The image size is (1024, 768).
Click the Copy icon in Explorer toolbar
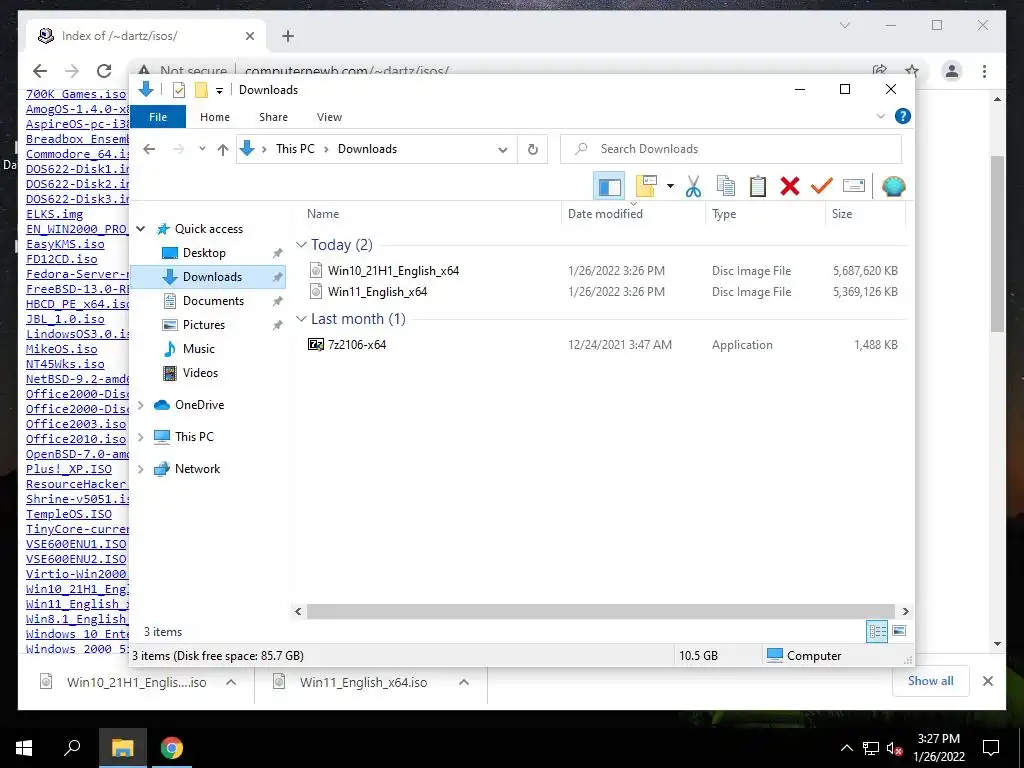(725, 187)
